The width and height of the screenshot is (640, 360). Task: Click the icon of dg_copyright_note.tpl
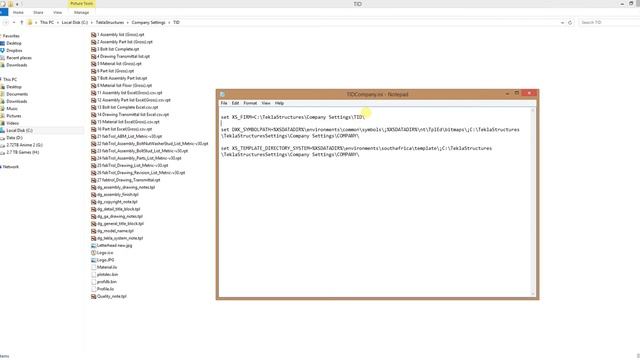[93, 202]
